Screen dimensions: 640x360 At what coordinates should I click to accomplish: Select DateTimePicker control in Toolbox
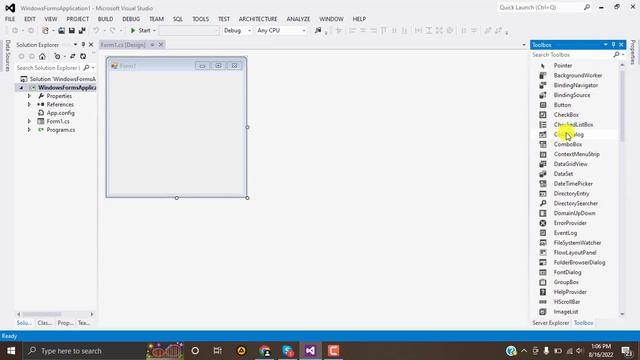(x=573, y=184)
